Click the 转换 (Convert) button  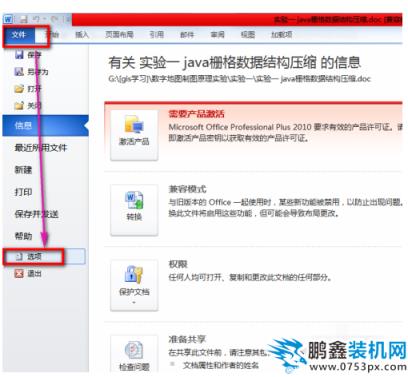134,210
